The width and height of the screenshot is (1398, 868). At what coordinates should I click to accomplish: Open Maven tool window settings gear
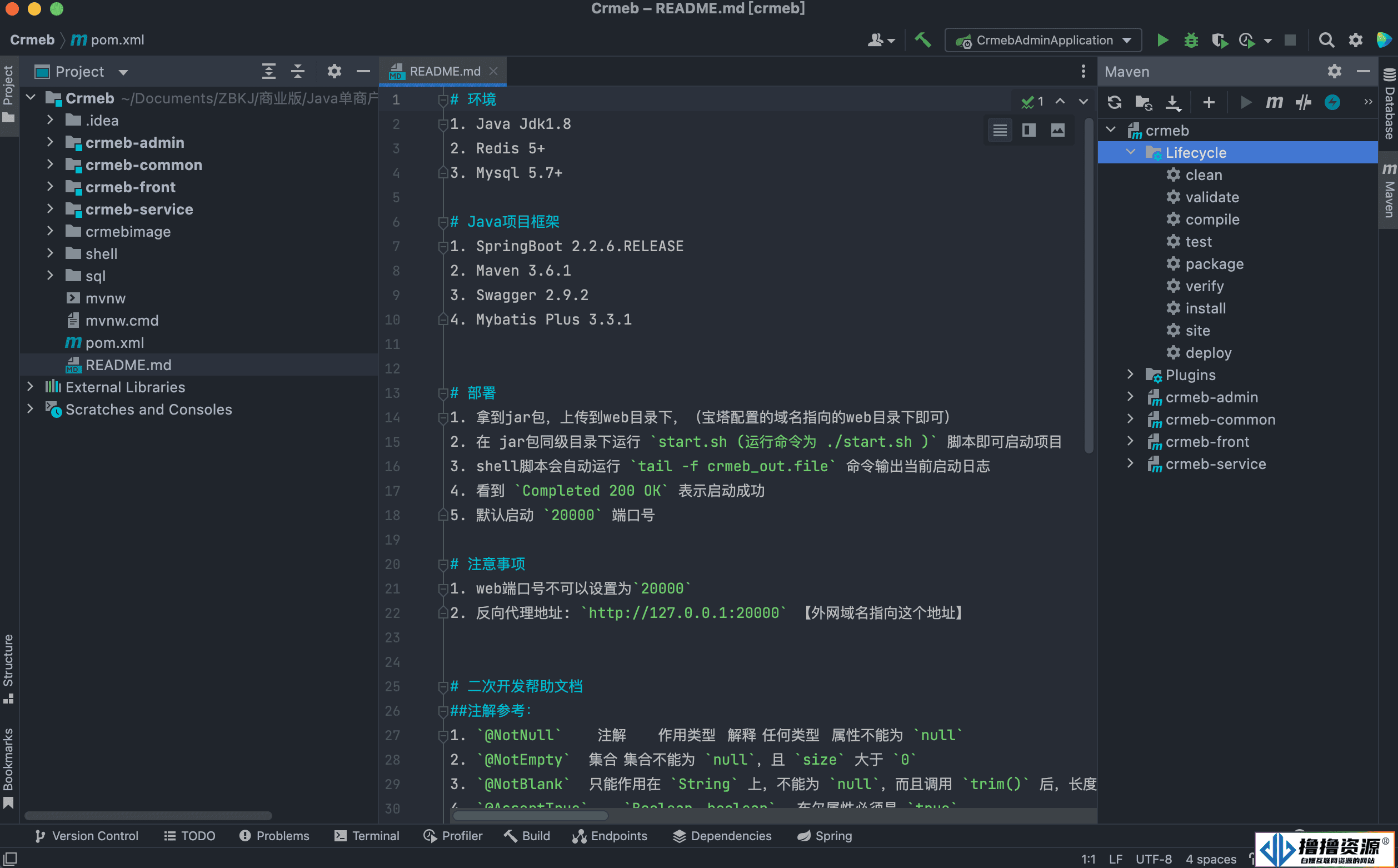coord(1334,71)
